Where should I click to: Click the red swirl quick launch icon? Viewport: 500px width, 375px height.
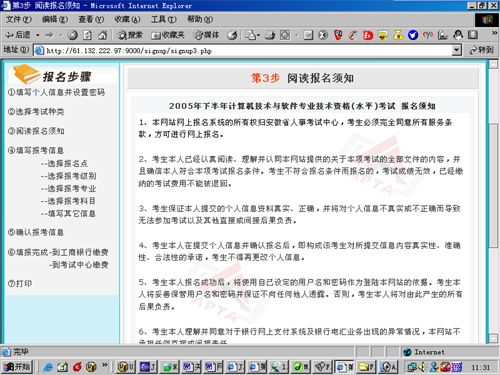[x=77, y=367]
